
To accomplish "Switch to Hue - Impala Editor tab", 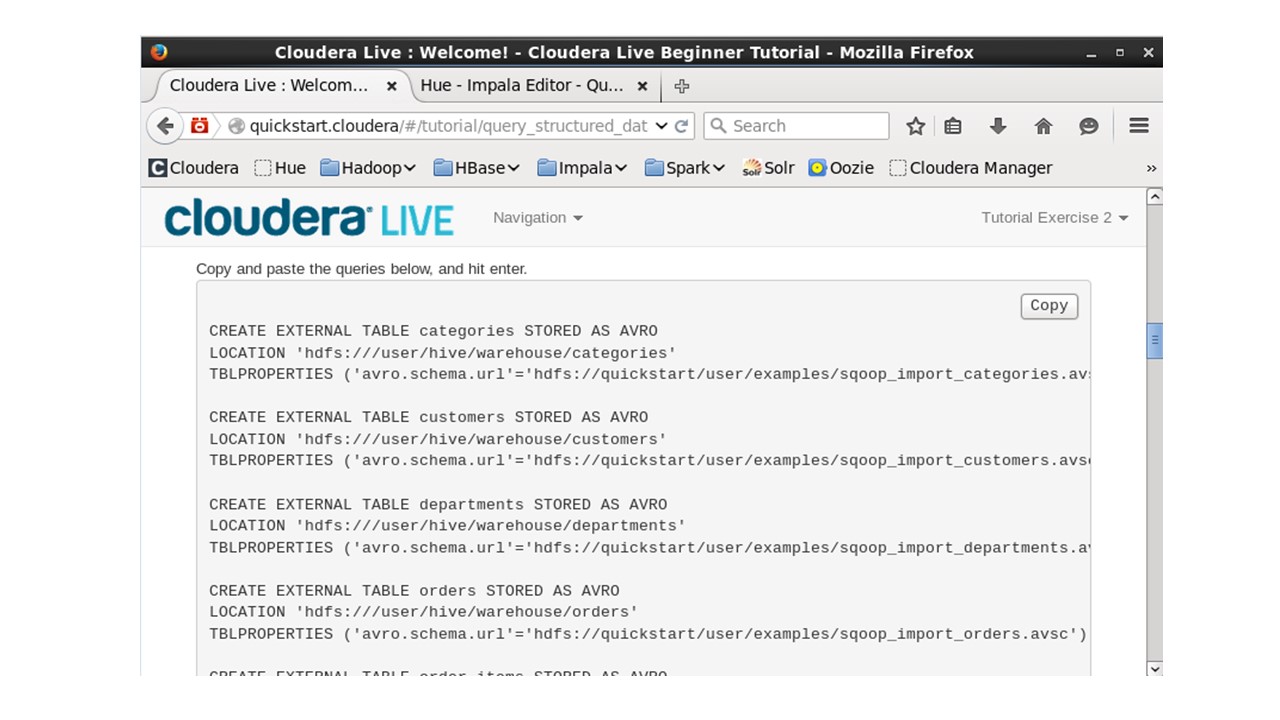I will (522, 86).
